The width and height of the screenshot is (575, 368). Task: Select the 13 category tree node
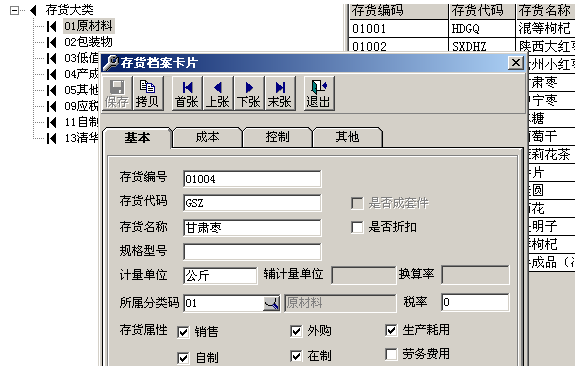[81, 138]
